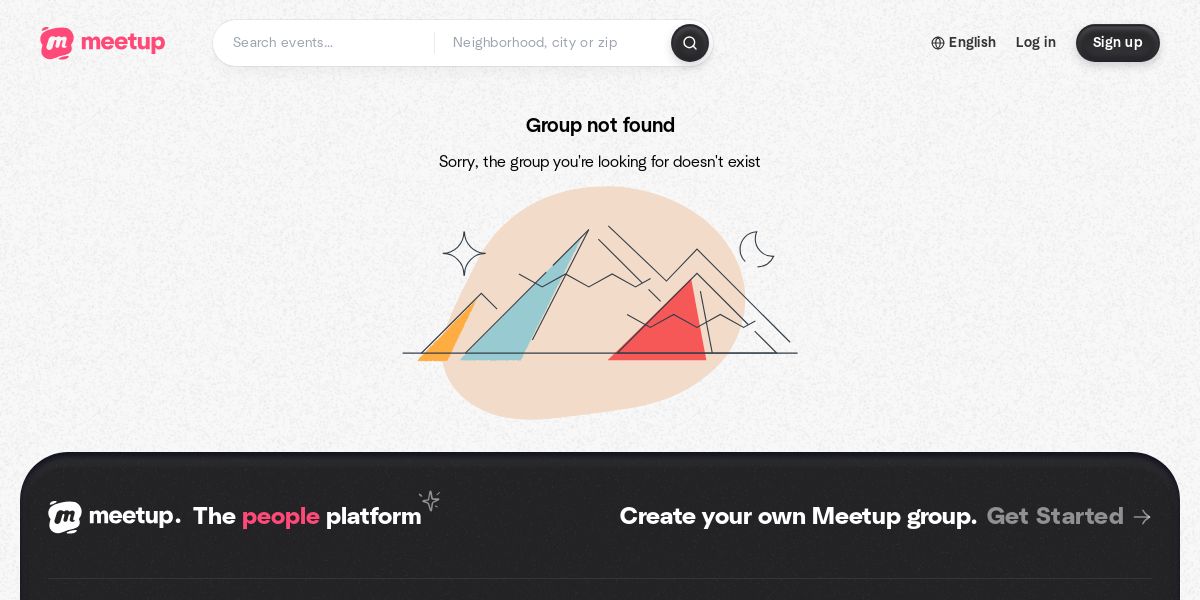Click the pink word people in footer tagline
This screenshot has width=1200, height=600.
tap(281, 517)
